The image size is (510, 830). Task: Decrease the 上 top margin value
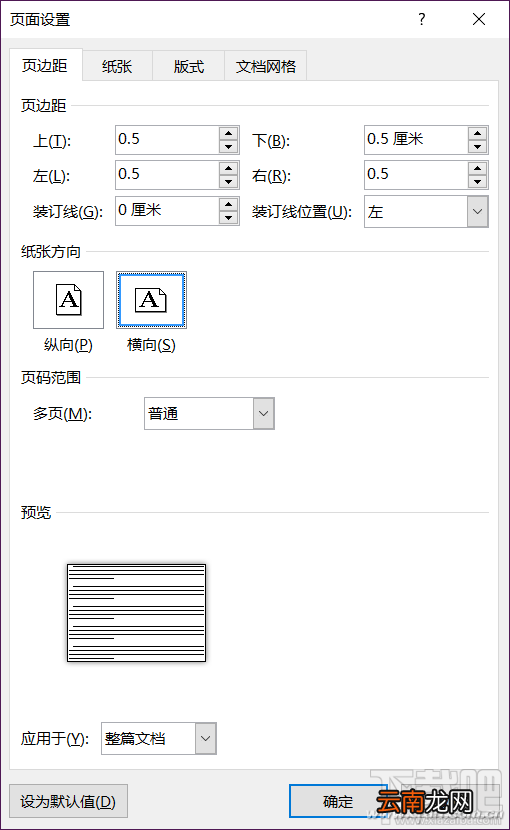click(x=228, y=147)
